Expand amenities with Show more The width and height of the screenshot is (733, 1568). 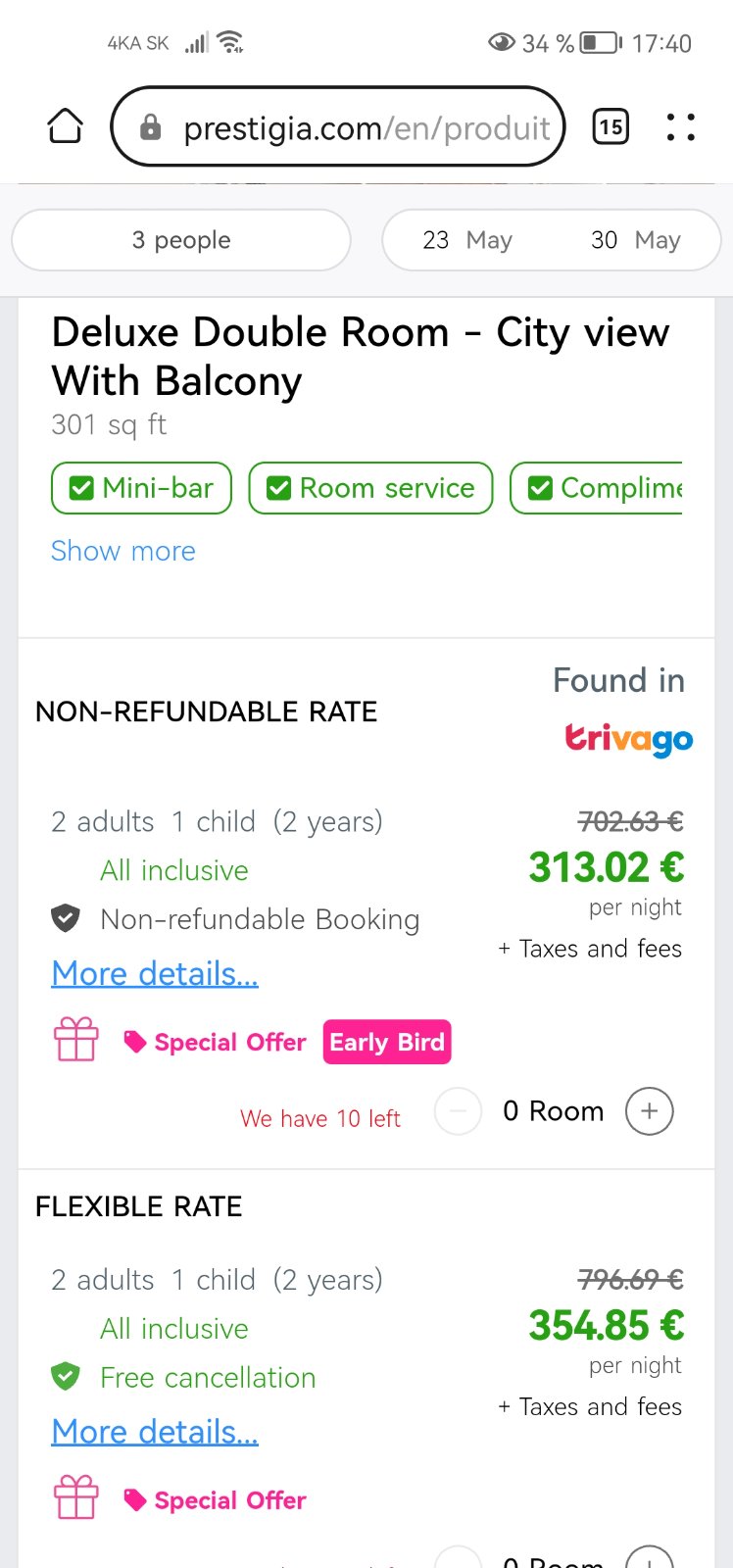[x=123, y=551]
